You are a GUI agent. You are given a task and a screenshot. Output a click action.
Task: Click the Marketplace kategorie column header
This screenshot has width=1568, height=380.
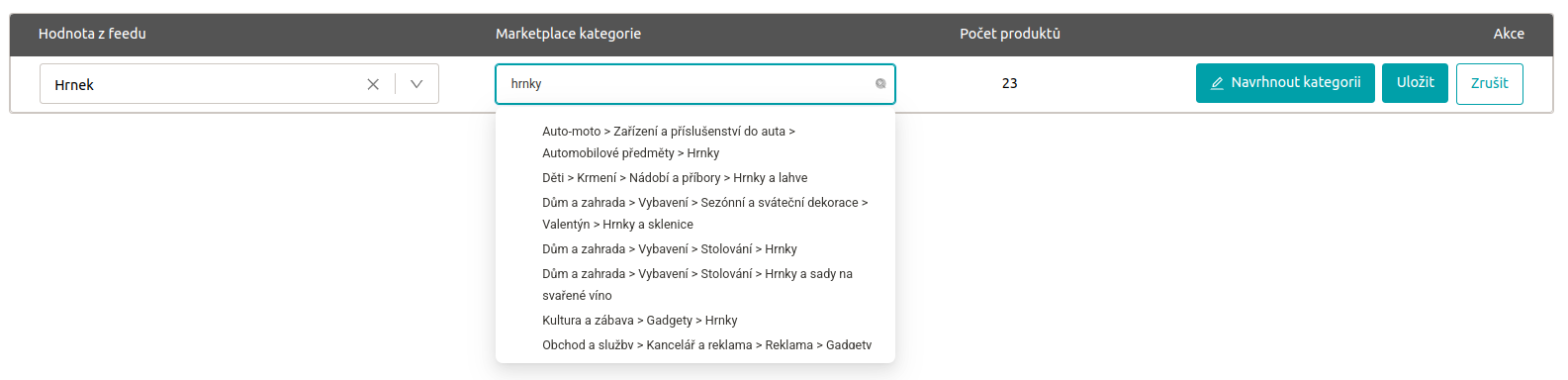click(568, 34)
